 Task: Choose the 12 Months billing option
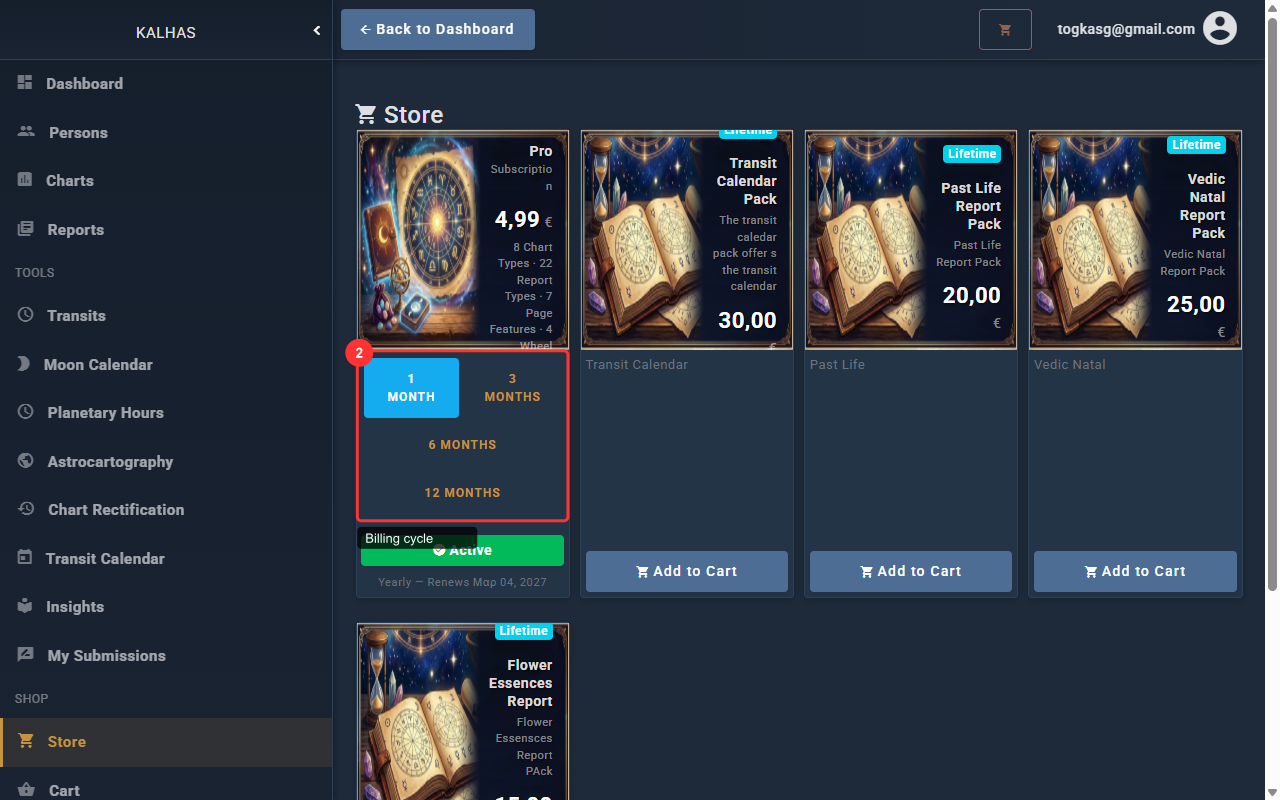tap(462, 493)
